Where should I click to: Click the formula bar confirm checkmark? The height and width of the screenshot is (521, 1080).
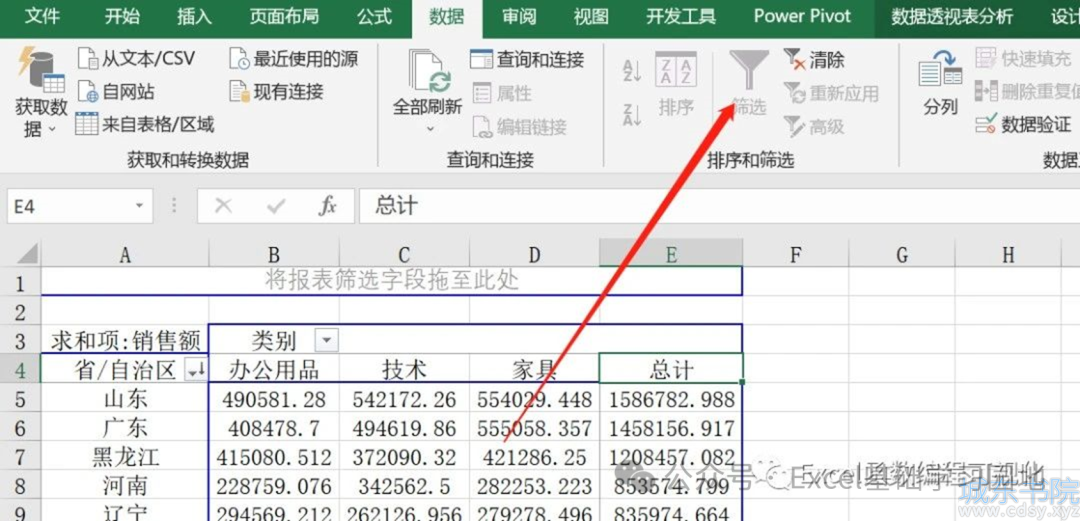(x=276, y=205)
